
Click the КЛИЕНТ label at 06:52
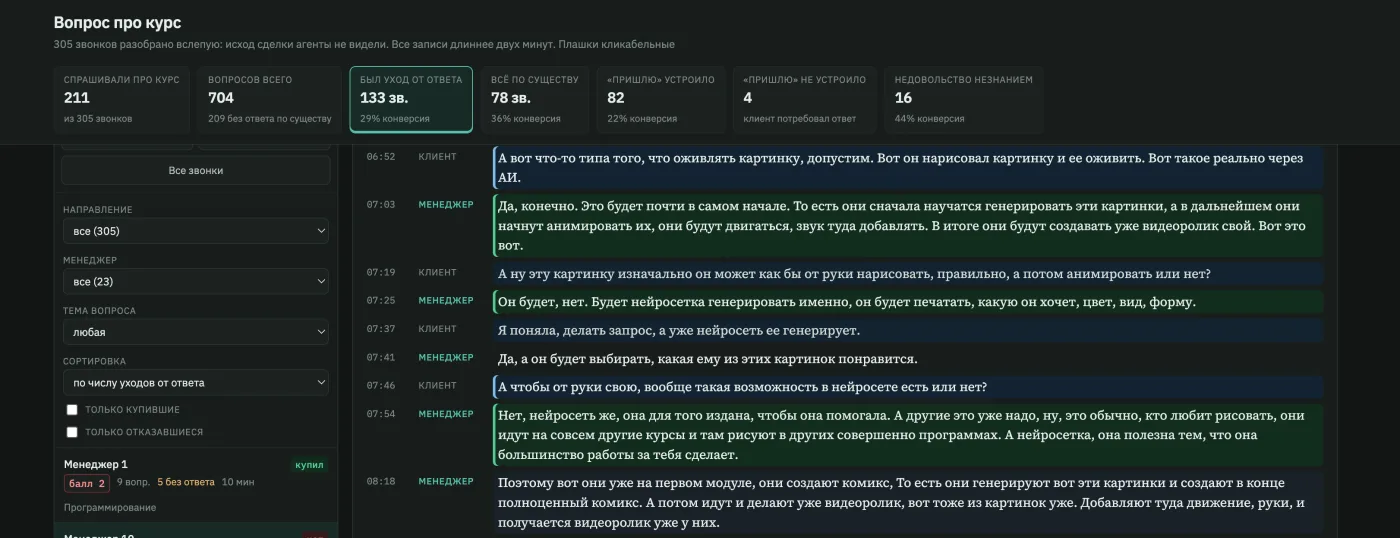437,157
